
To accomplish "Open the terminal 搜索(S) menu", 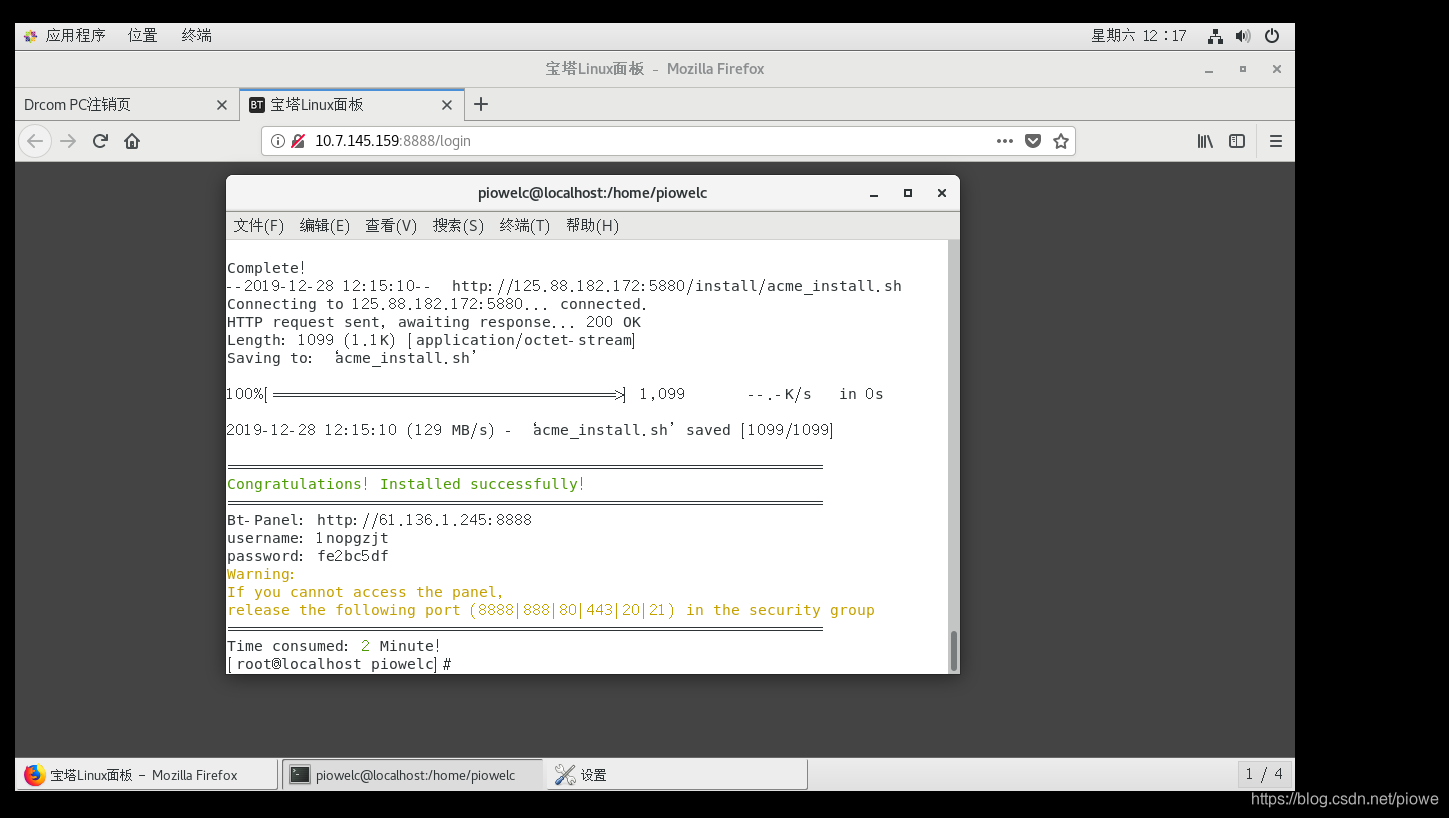I will pyautogui.click(x=458, y=226).
